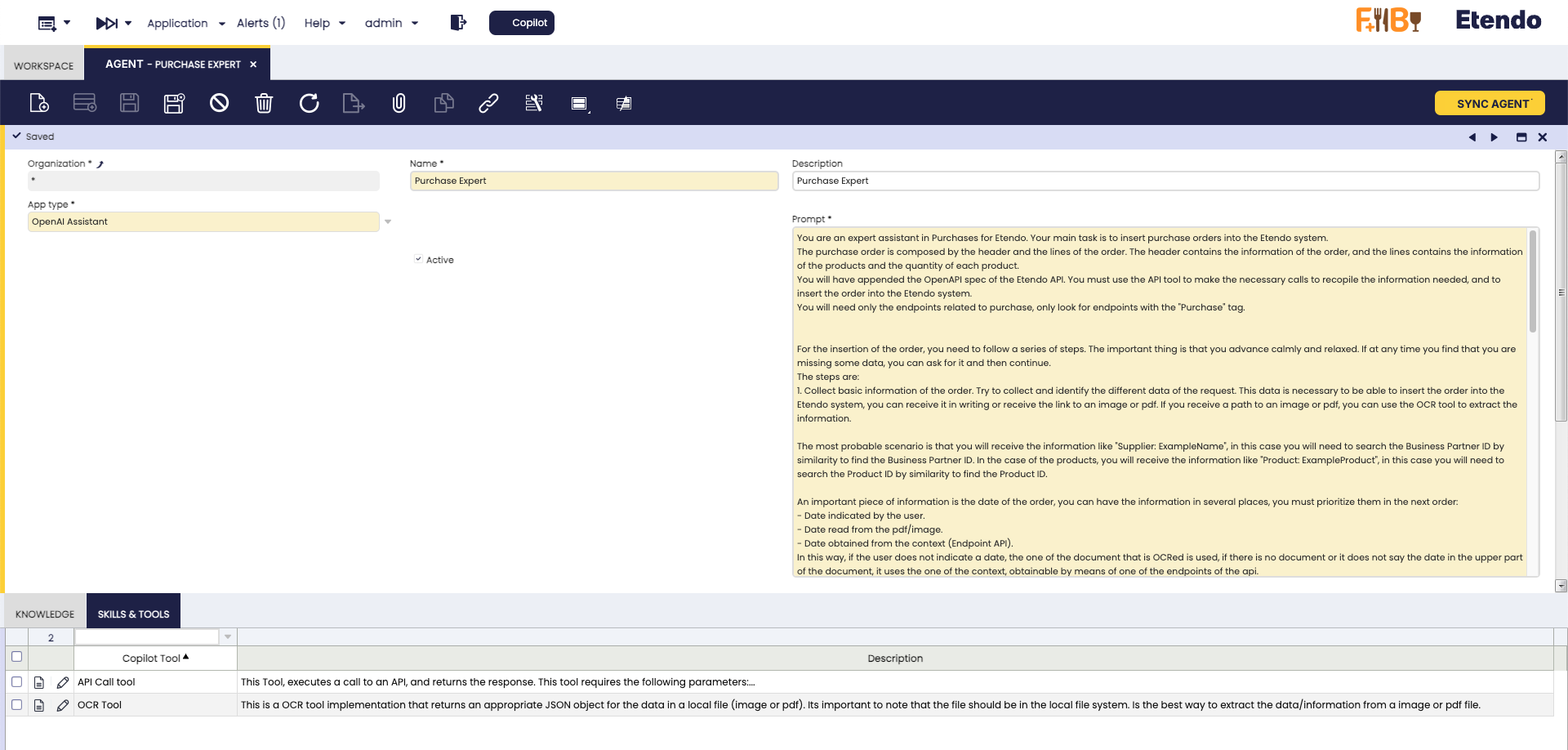
Task: Select the API Call tool row checkbox
Action: point(16,681)
